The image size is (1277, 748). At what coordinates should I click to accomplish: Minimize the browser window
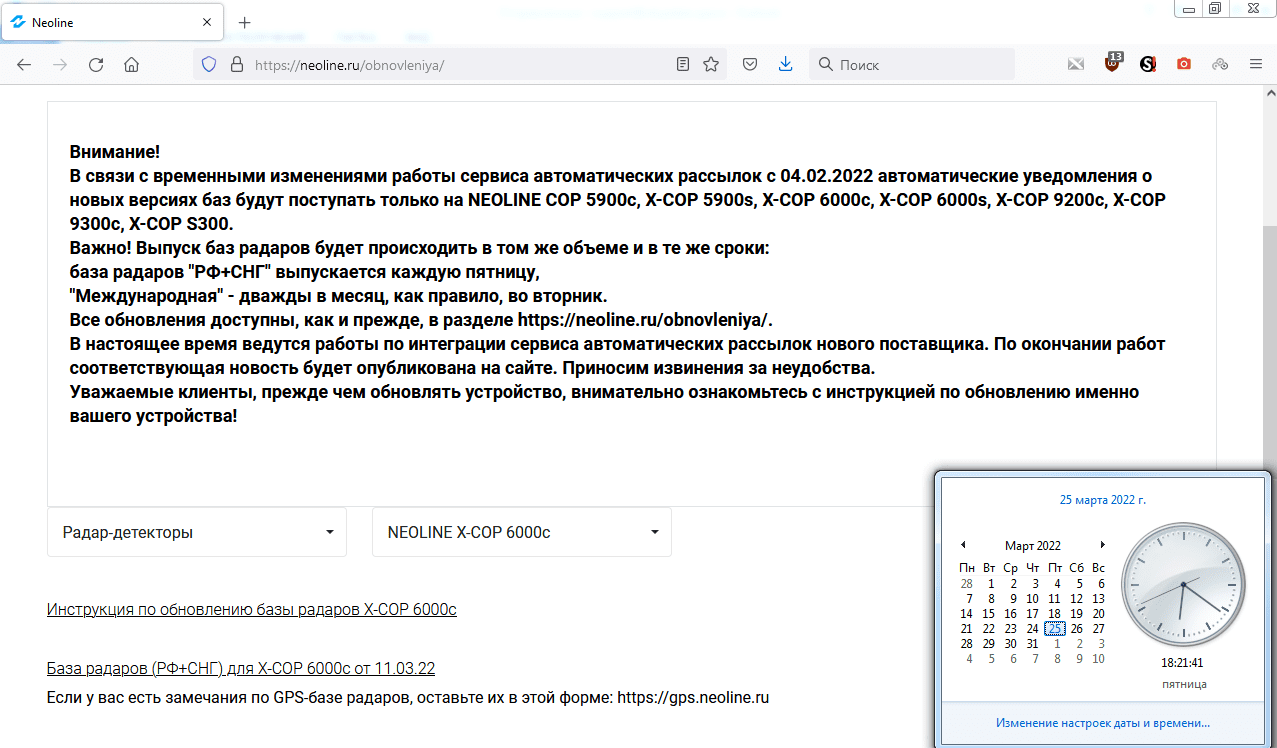pos(1188,8)
